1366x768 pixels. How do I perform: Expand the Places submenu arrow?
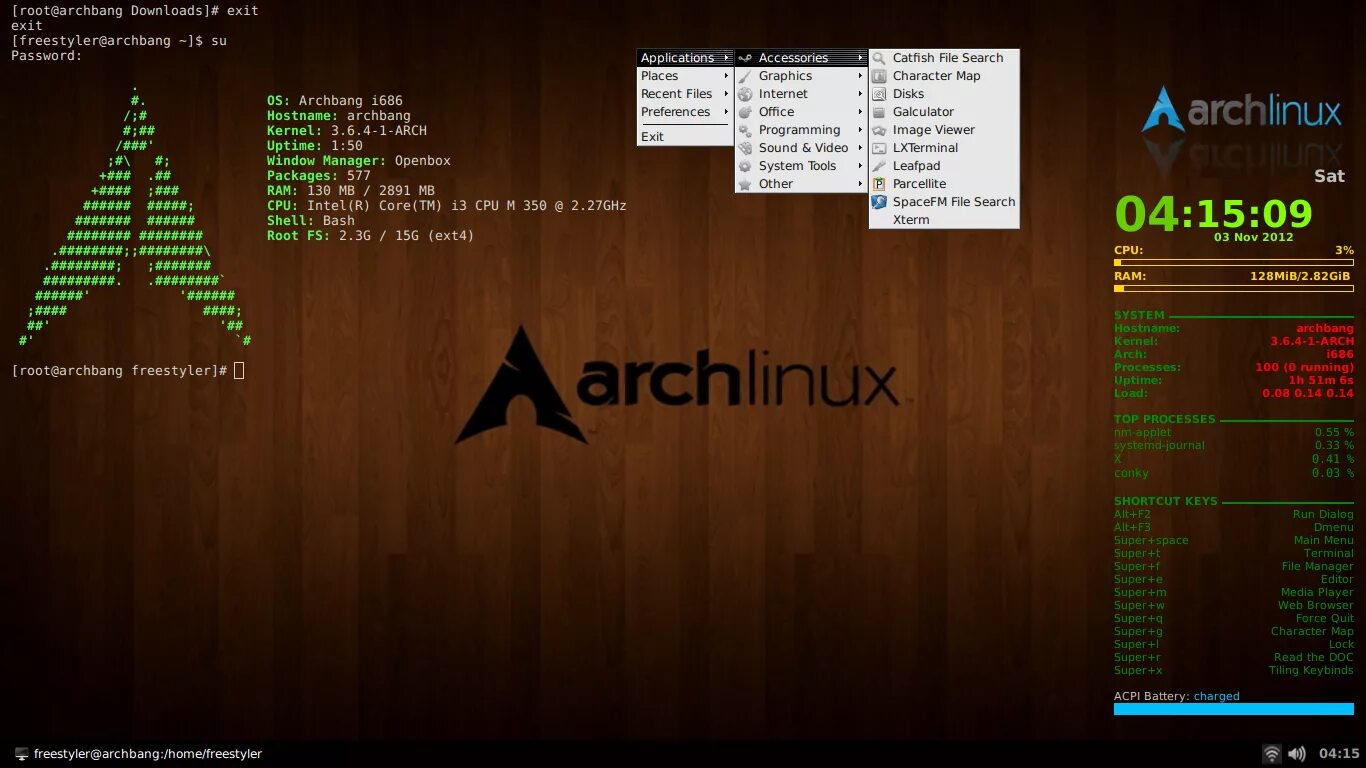[726, 76]
